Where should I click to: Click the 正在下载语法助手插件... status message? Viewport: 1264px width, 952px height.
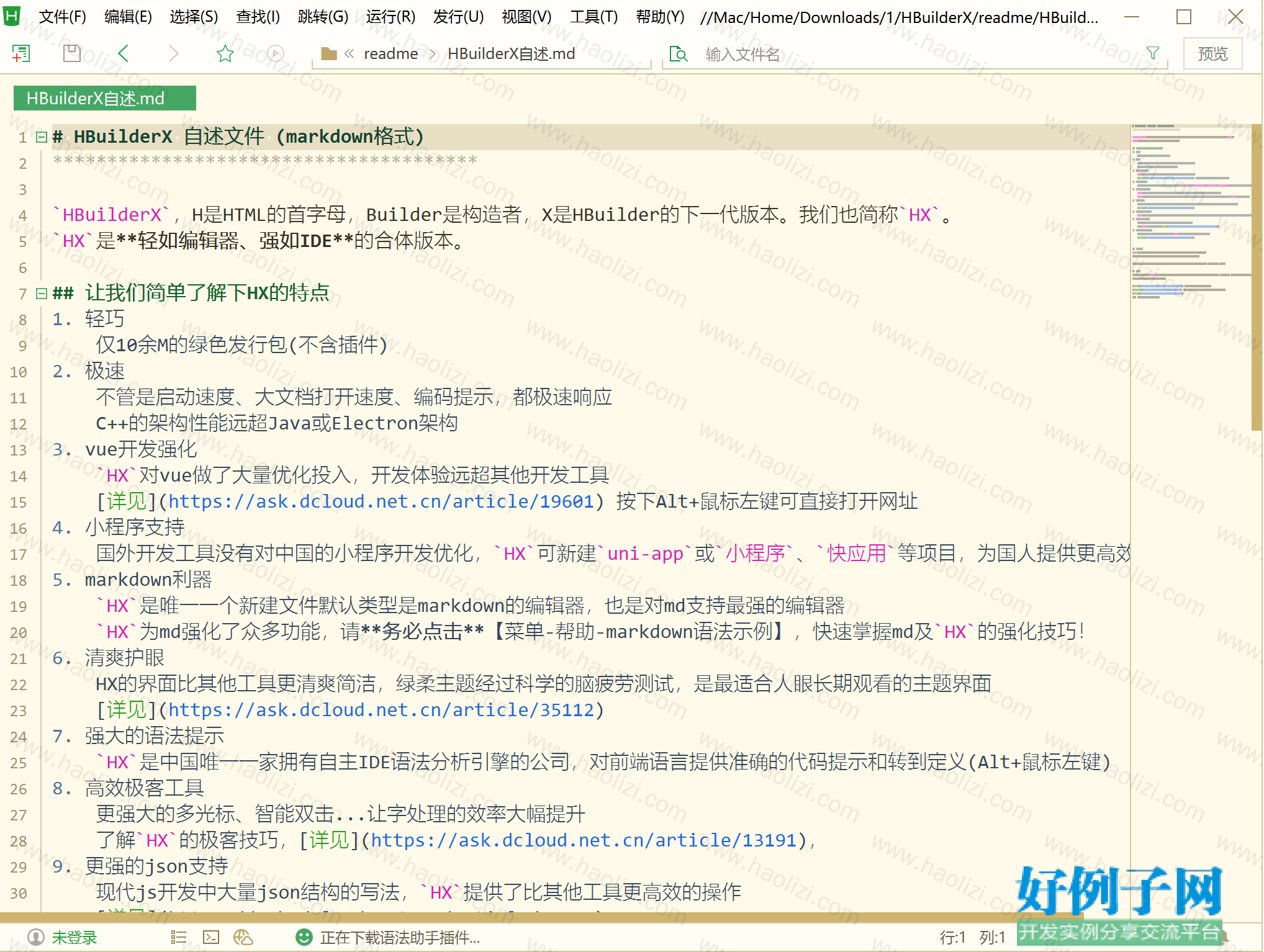[400, 937]
